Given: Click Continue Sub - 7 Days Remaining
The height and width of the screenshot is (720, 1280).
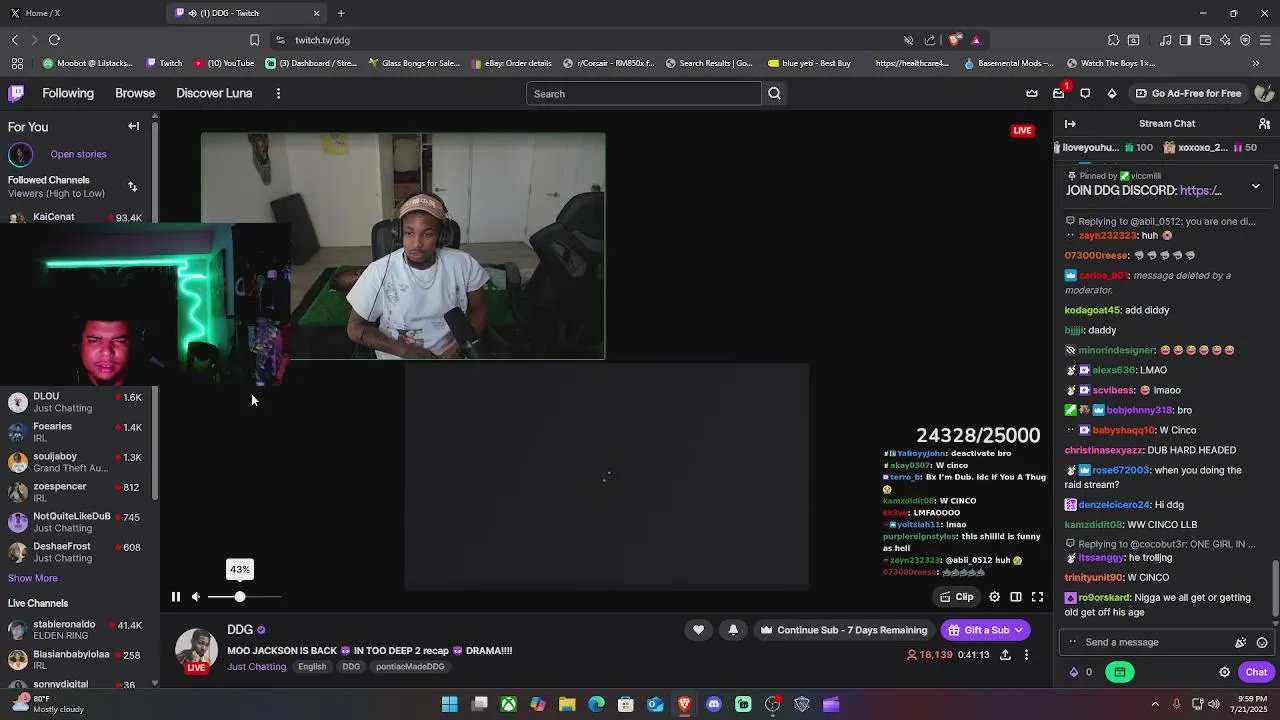Looking at the screenshot, I should pyautogui.click(x=844, y=630).
